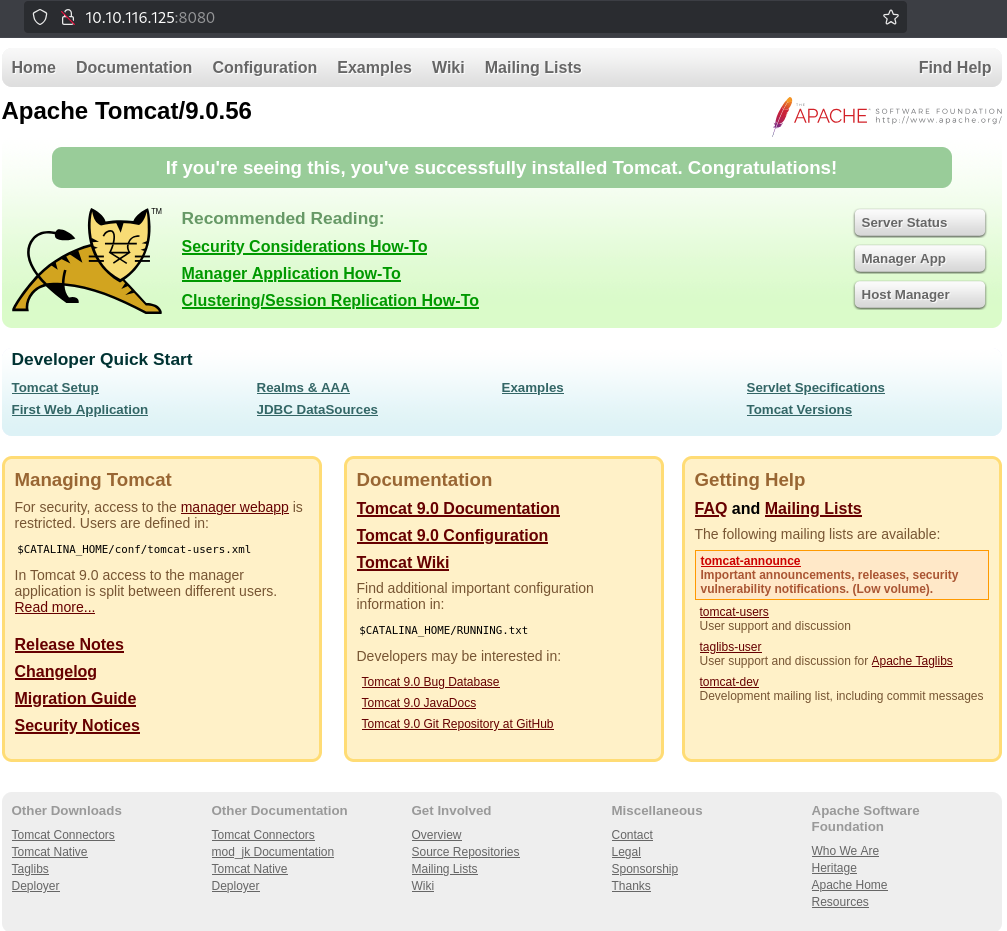Viewport: 1007px width, 931px height.
Task: Go to Find Help in navigation bar
Action: click(x=954, y=67)
